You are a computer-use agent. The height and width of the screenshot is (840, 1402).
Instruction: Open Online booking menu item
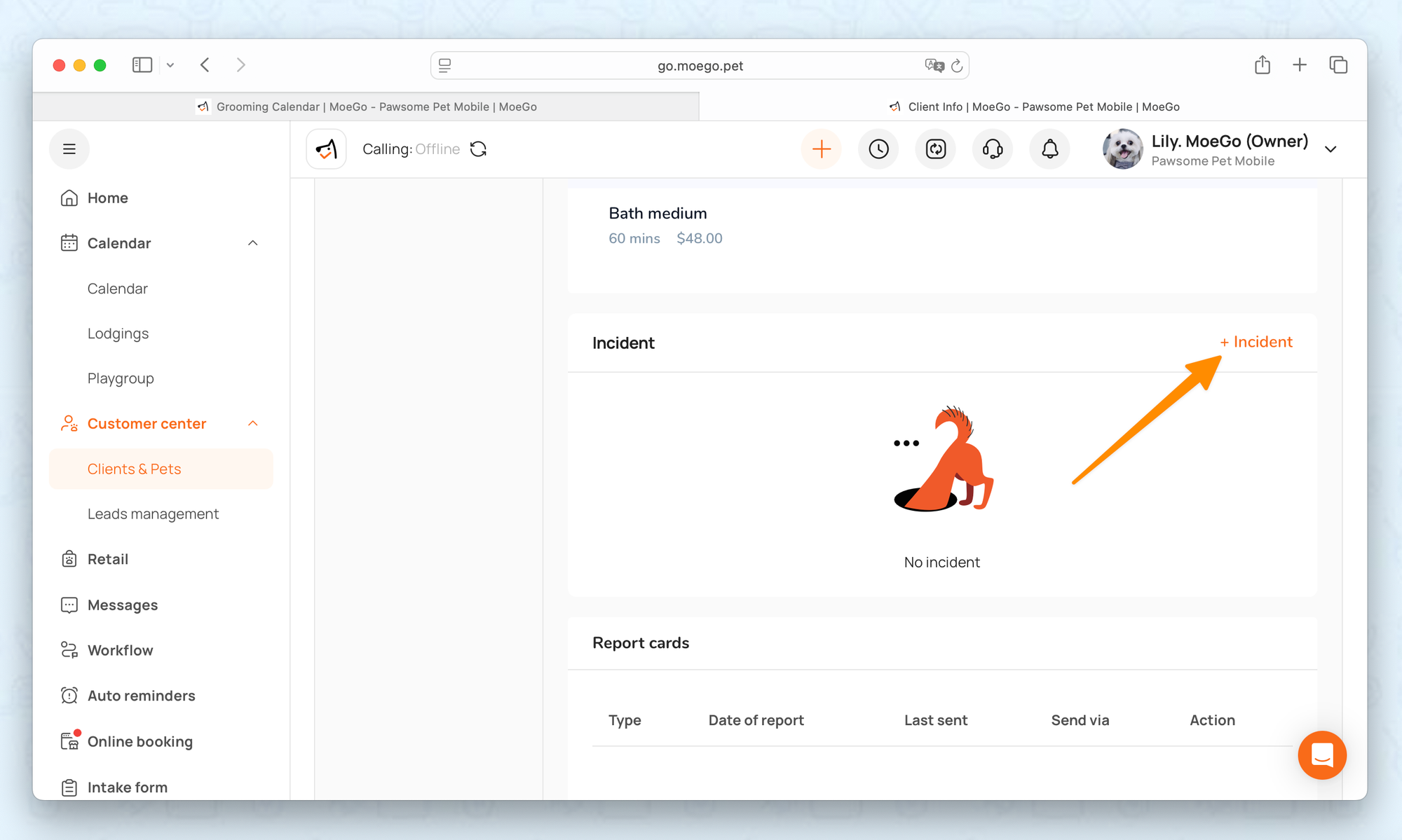[139, 741]
